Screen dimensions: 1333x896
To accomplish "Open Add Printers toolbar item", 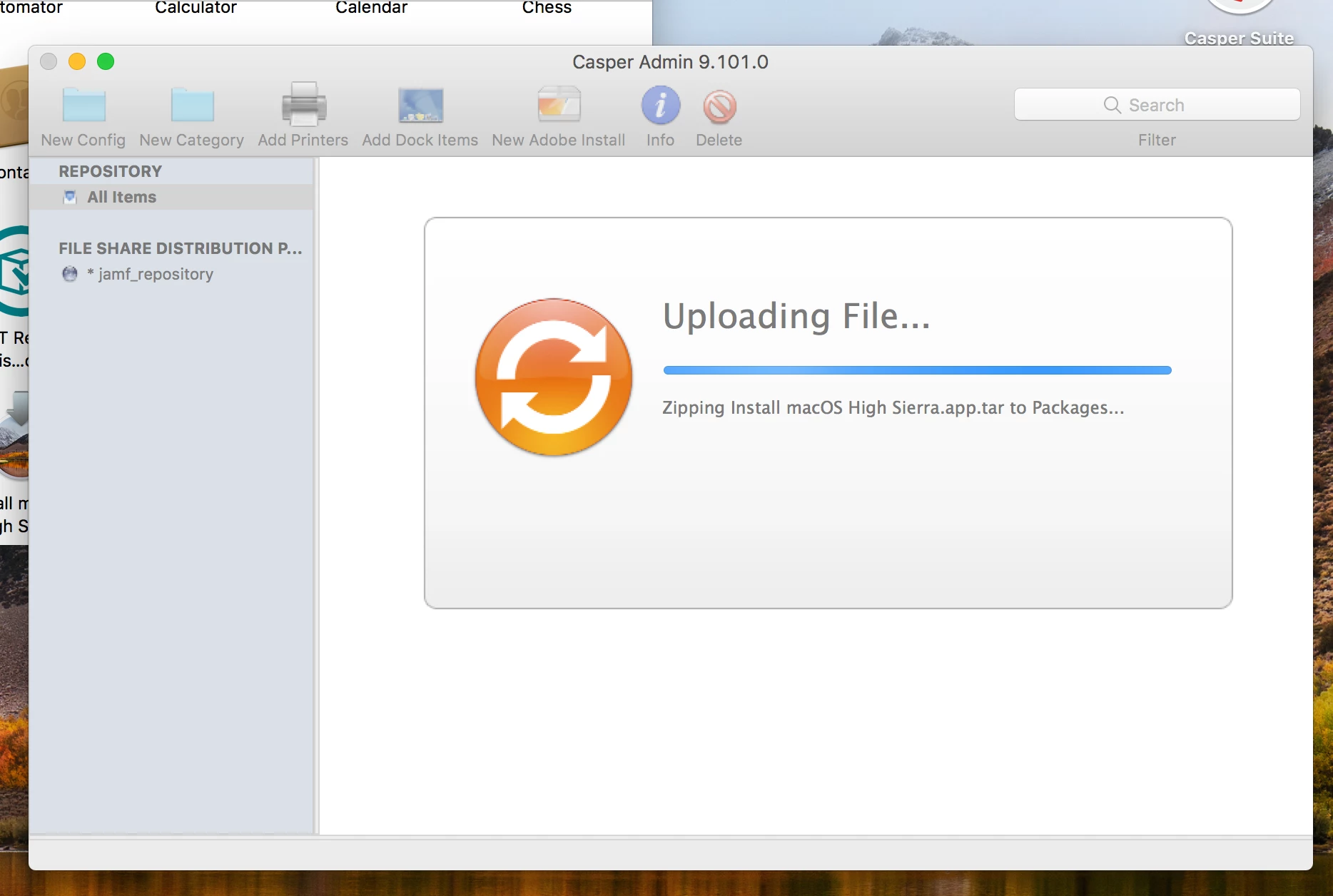I will pyautogui.click(x=303, y=114).
